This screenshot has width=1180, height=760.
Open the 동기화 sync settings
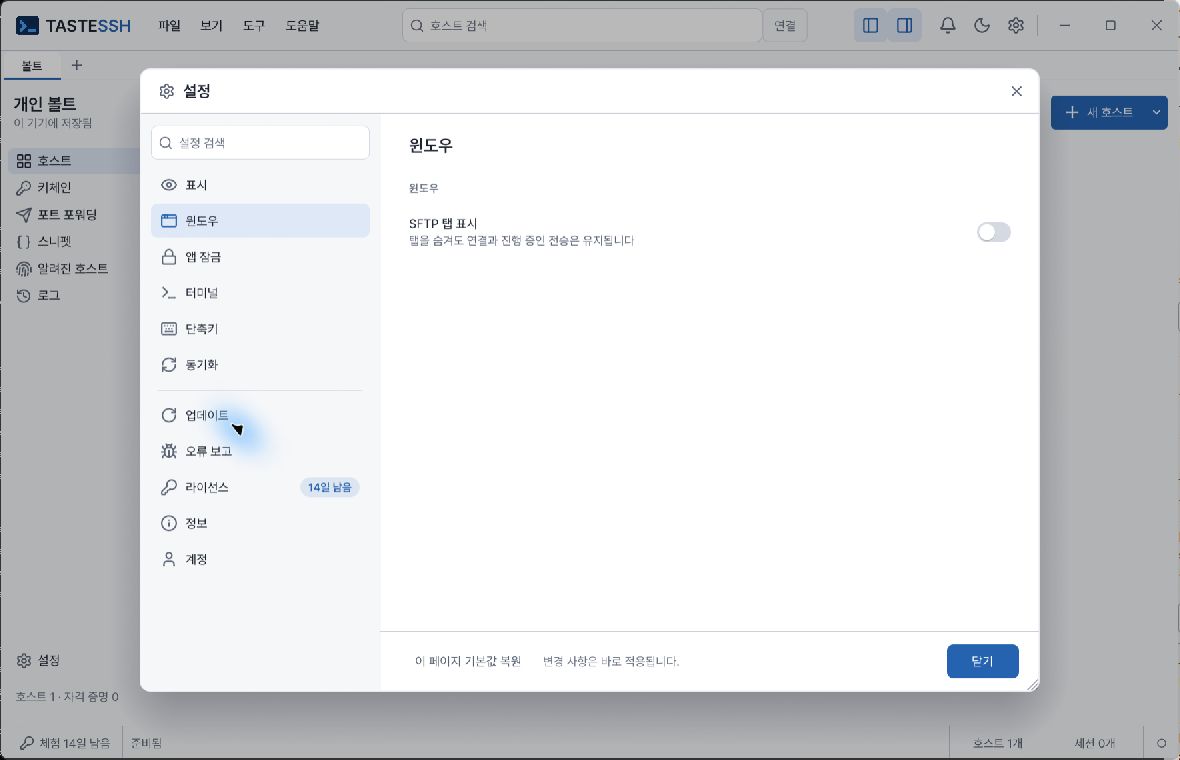point(260,365)
